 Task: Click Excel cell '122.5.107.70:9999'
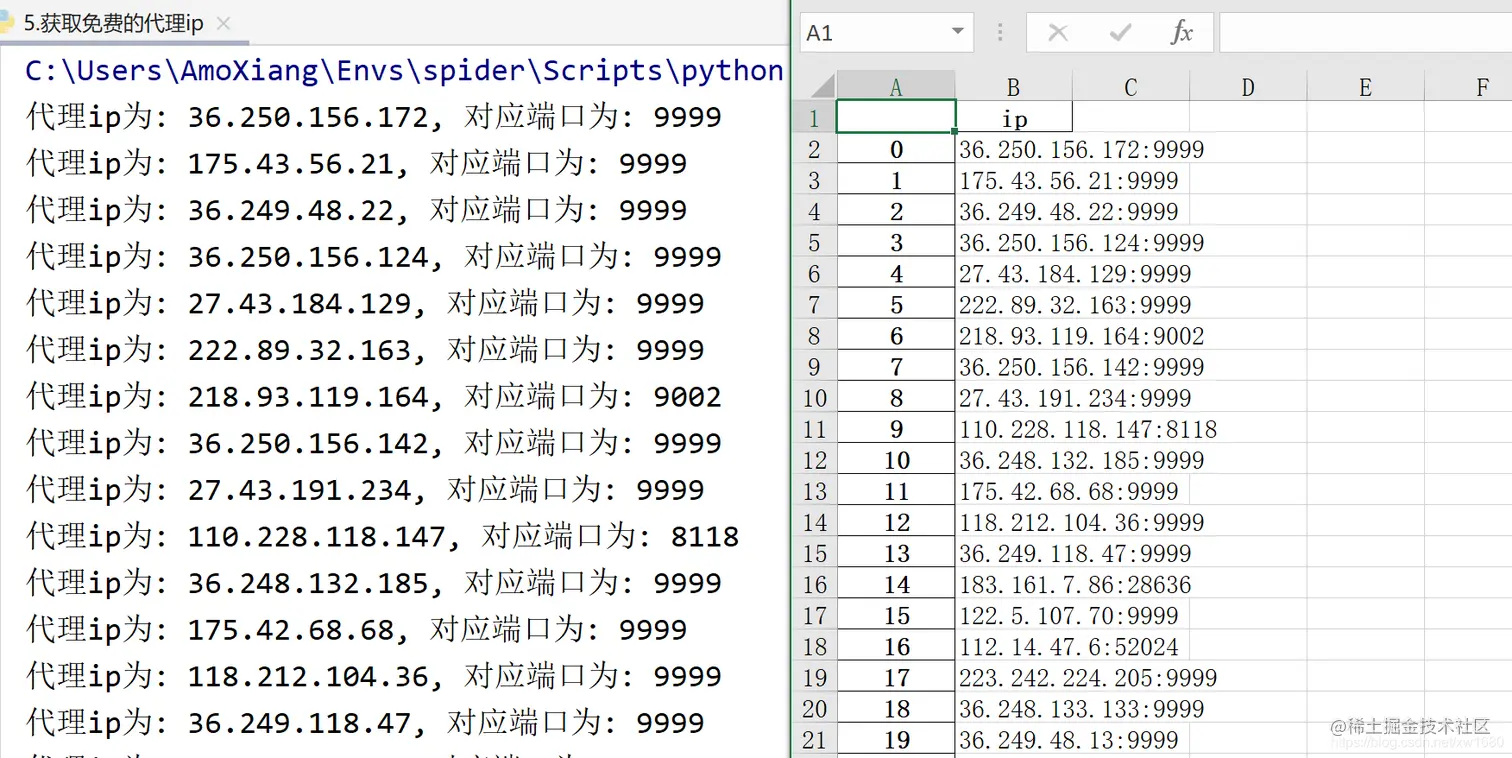1069,616
